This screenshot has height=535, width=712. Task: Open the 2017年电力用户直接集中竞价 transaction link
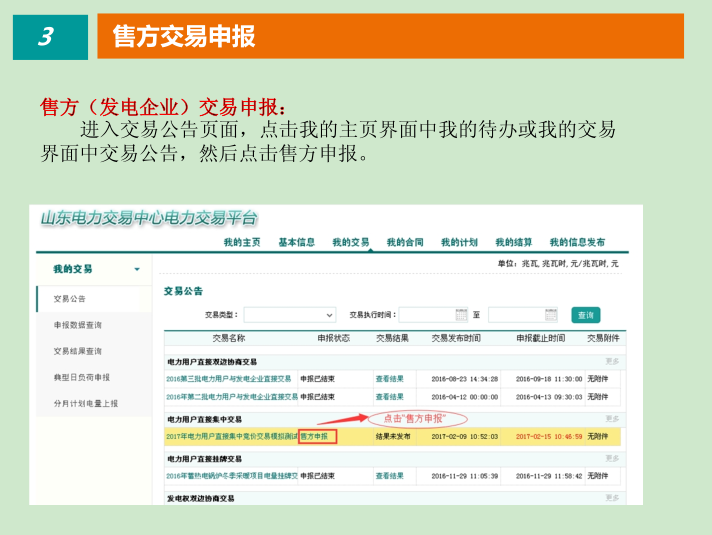tap(231, 436)
